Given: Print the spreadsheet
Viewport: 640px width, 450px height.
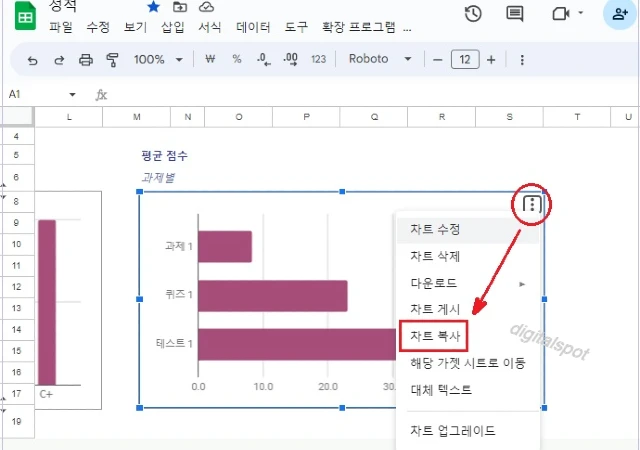Looking at the screenshot, I should tap(86, 60).
